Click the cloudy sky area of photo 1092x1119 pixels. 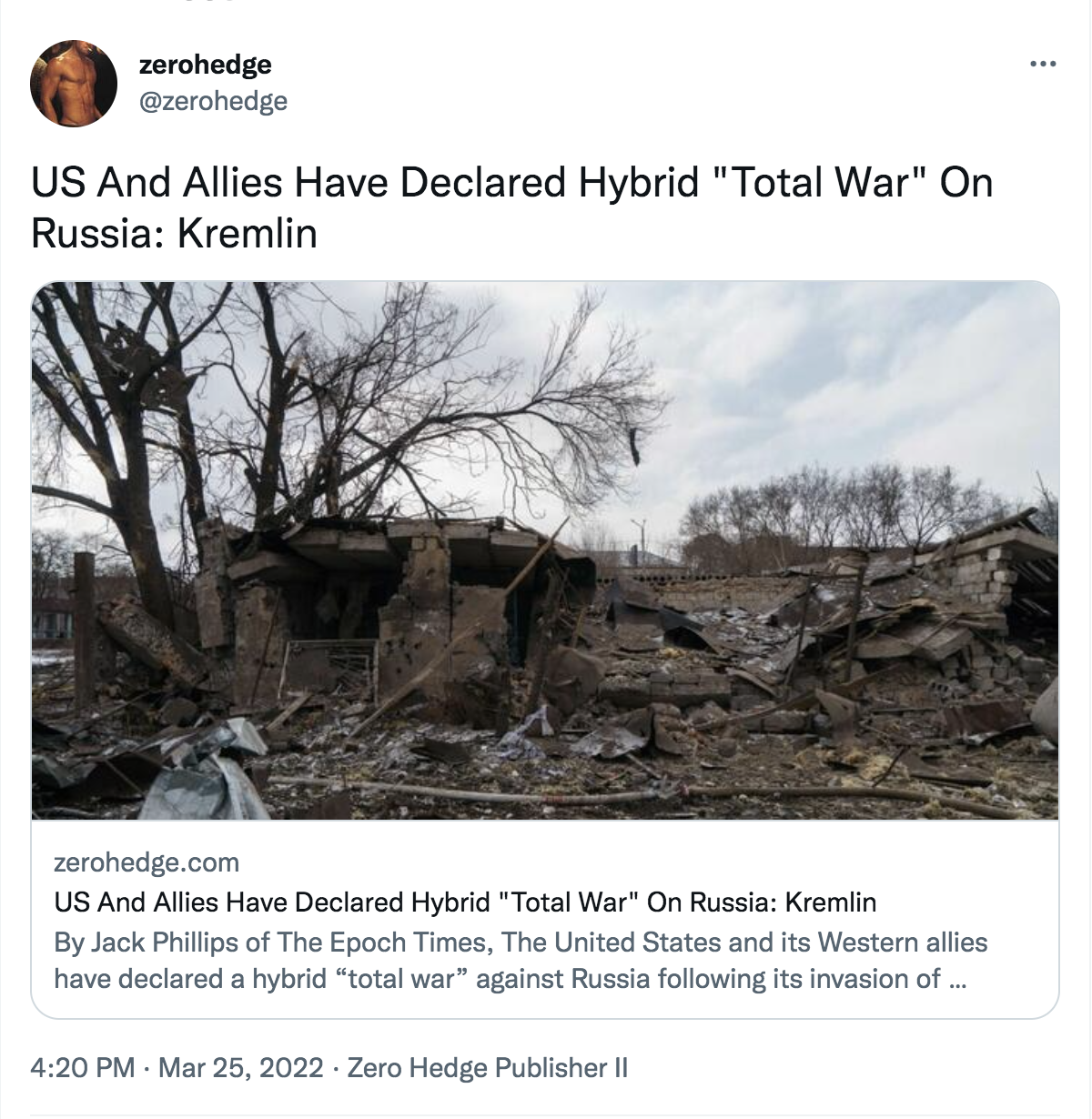pyautogui.click(x=819, y=364)
